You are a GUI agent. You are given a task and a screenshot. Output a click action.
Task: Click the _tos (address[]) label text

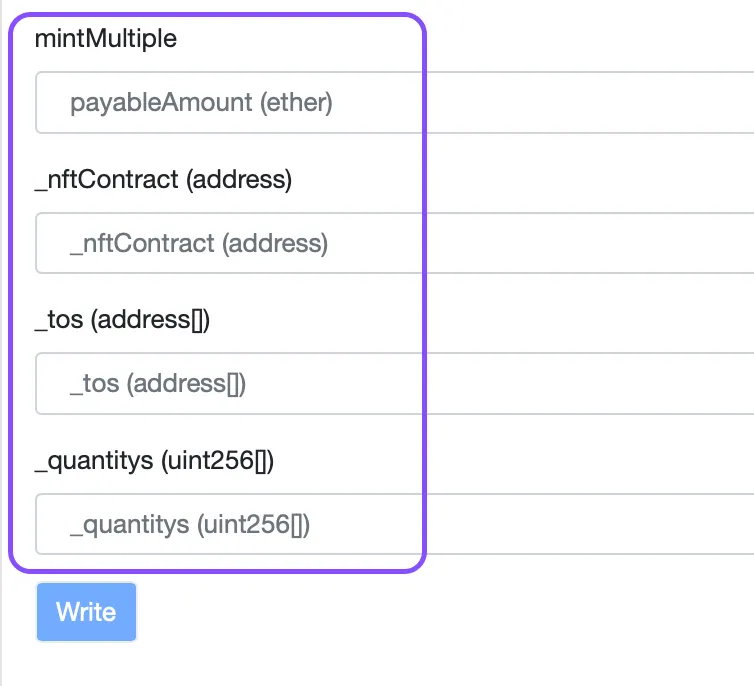coord(122,321)
